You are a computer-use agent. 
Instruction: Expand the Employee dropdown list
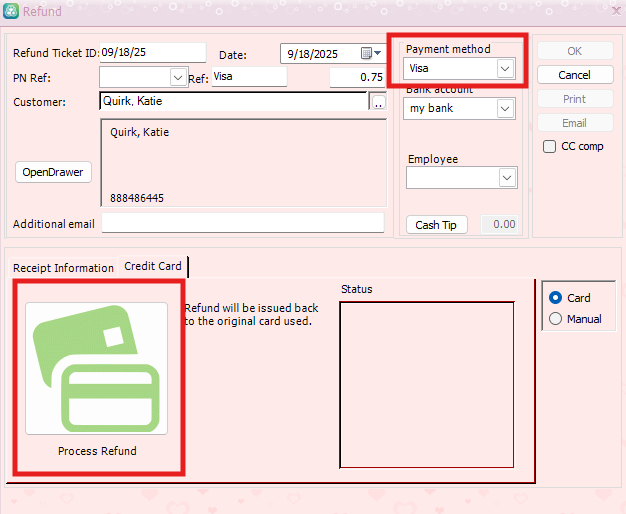pos(506,177)
